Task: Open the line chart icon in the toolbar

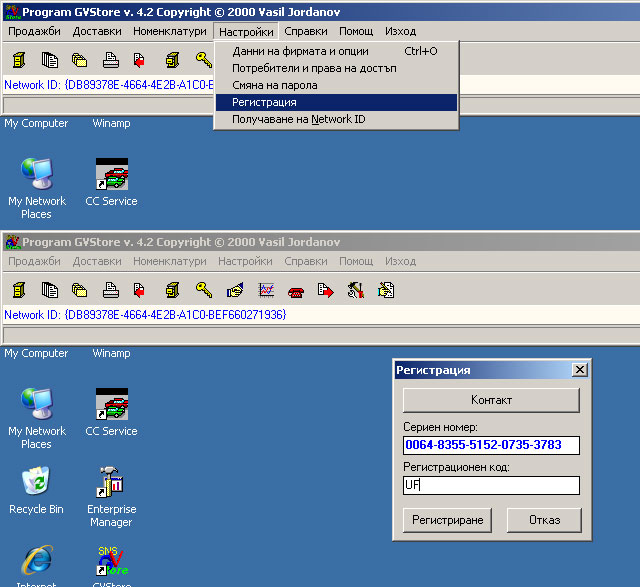Action: pos(266,291)
